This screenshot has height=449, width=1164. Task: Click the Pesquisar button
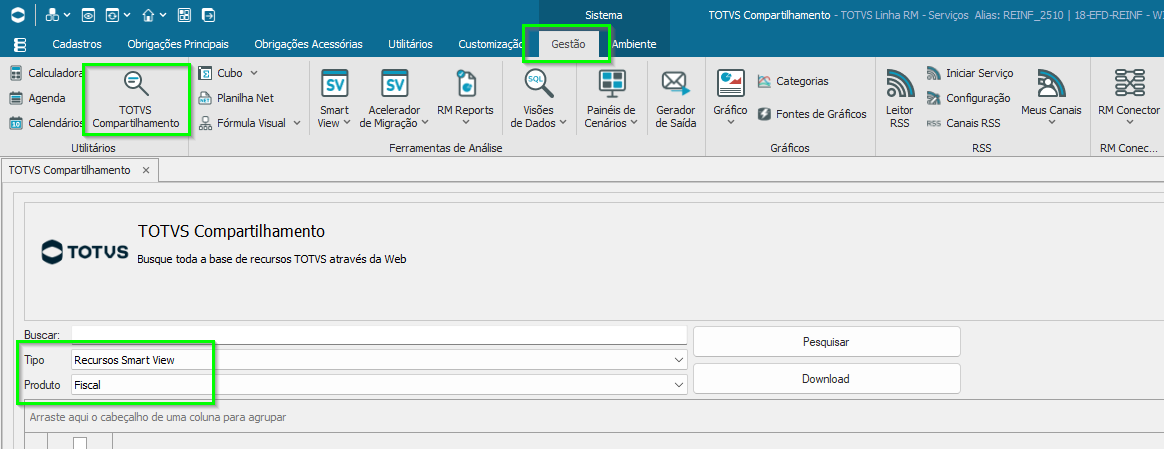click(826, 342)
